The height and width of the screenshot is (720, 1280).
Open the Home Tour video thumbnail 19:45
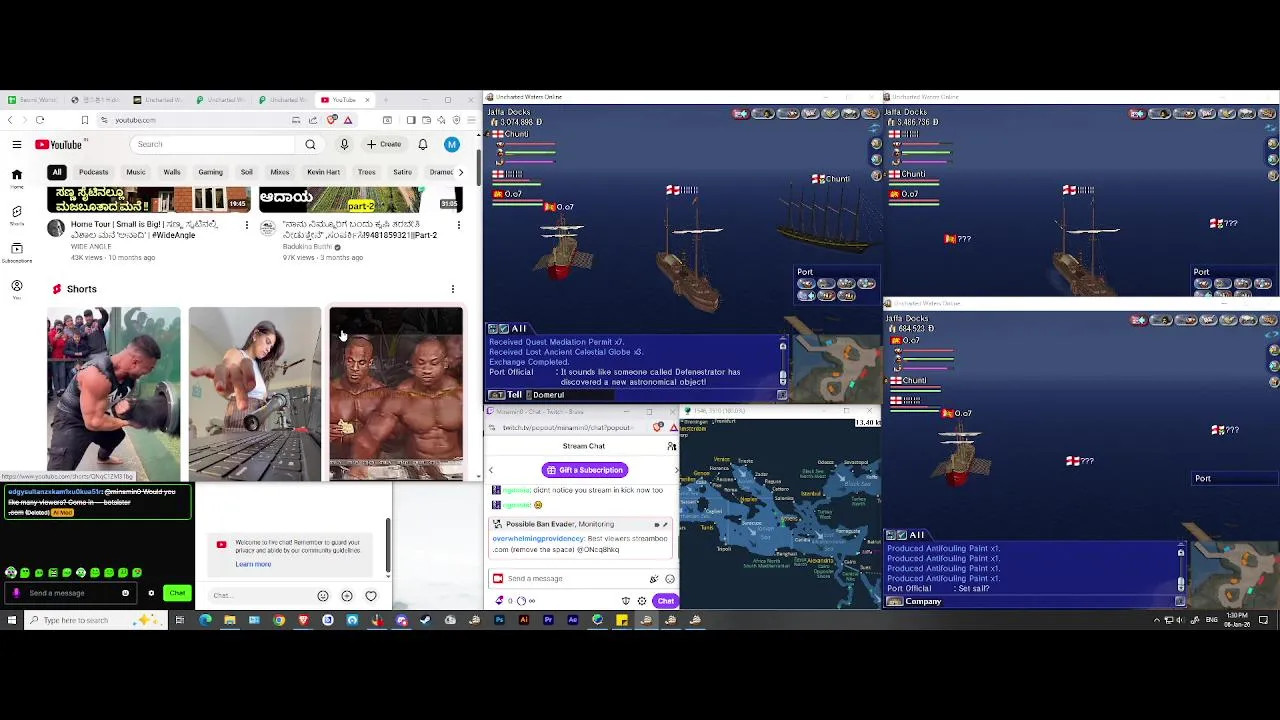pos(150,199)
